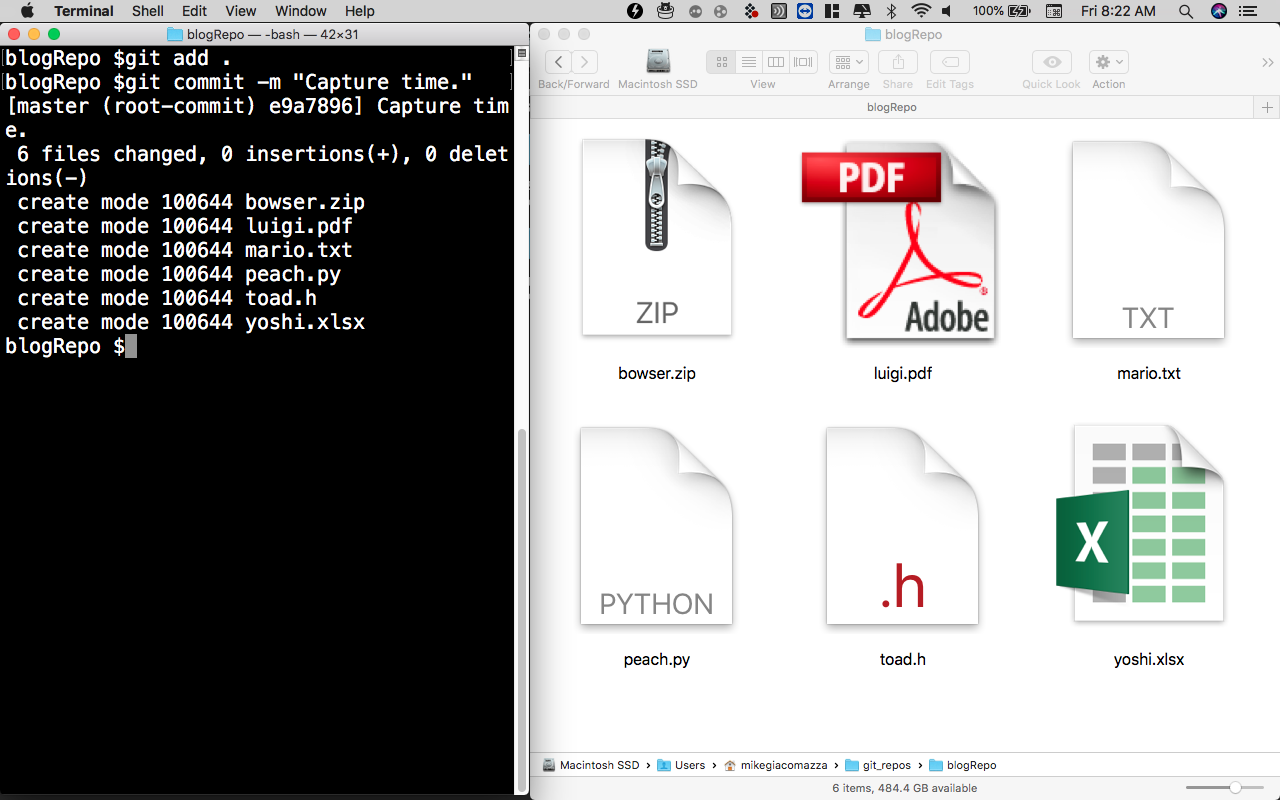Open the Arrange dropdown menu
This screenshot has height=800, width=1280.
(x=848, y=61)
